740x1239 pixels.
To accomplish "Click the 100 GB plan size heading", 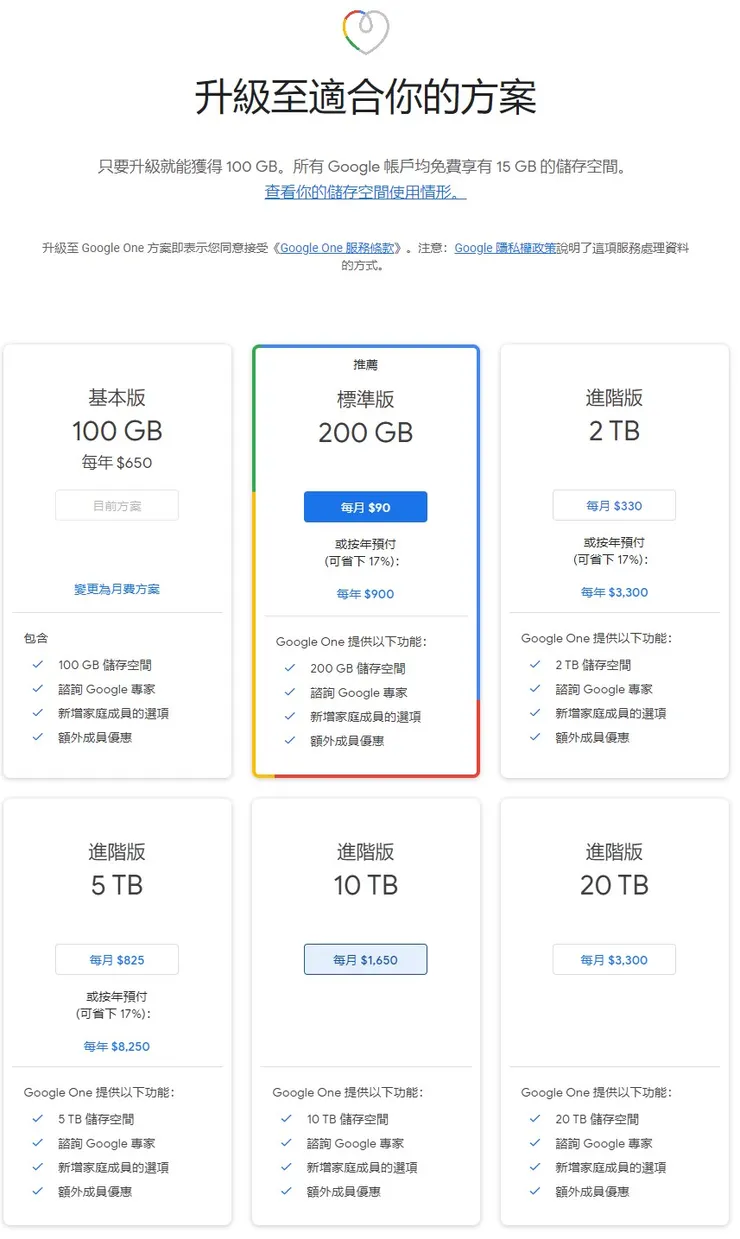I will coord(117,431).
